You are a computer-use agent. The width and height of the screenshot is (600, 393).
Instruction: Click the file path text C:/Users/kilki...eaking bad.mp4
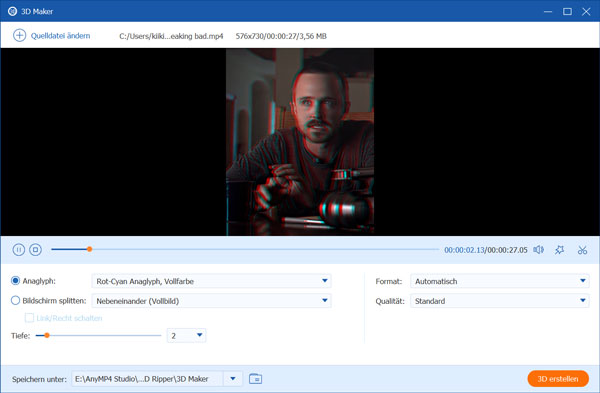[x=171, y=36]
